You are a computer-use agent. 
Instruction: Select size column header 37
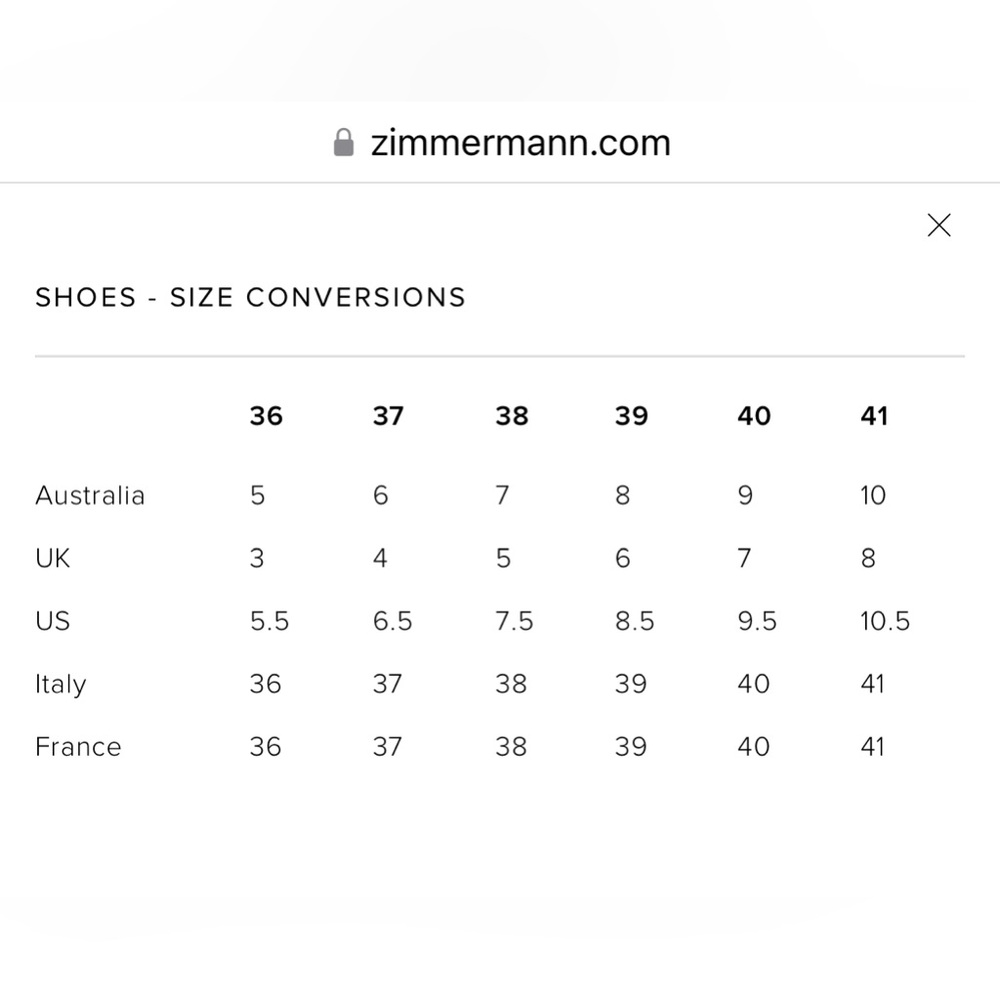click(388, 416)
